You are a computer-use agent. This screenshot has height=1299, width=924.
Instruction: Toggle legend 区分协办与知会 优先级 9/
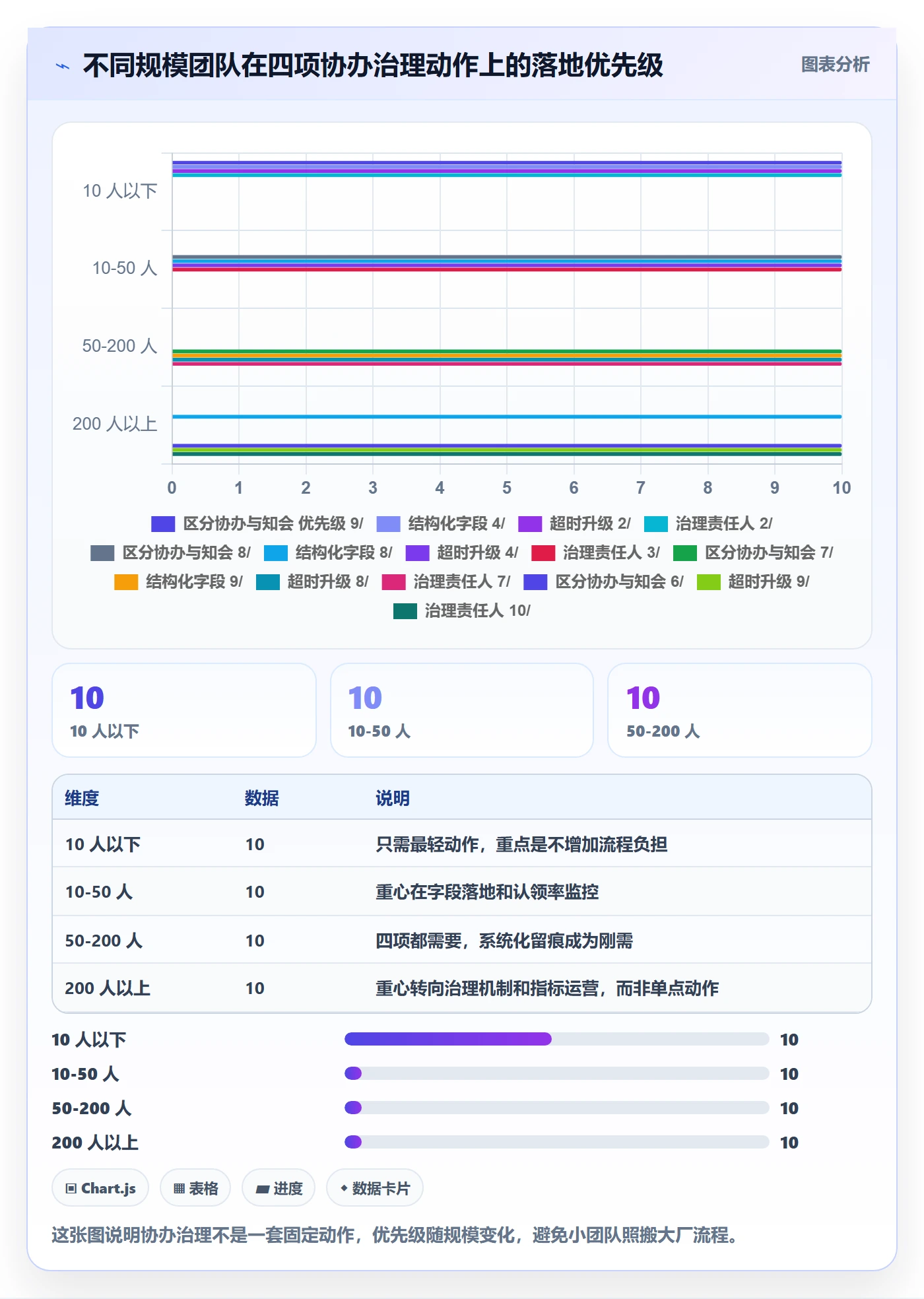[257, 523]
